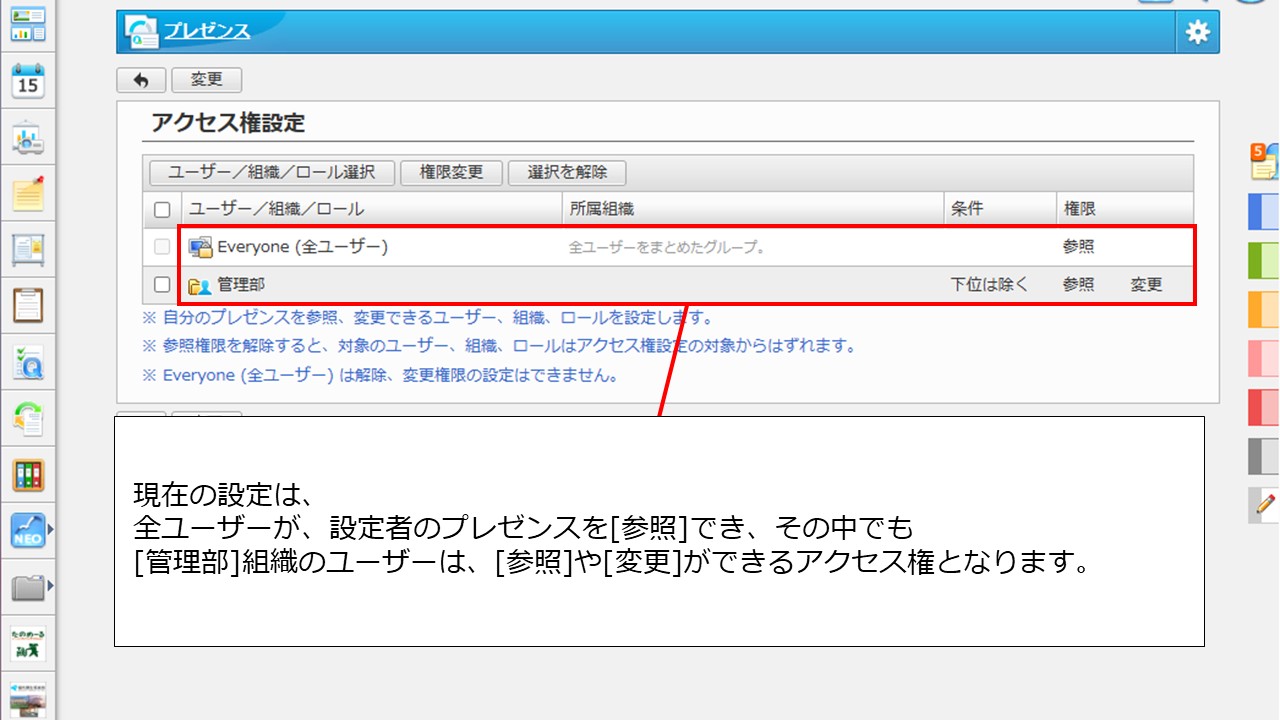Screen dimensions: 1280x720
Task: Select the red sticky note color
Action: click(x=1264, y=407)
